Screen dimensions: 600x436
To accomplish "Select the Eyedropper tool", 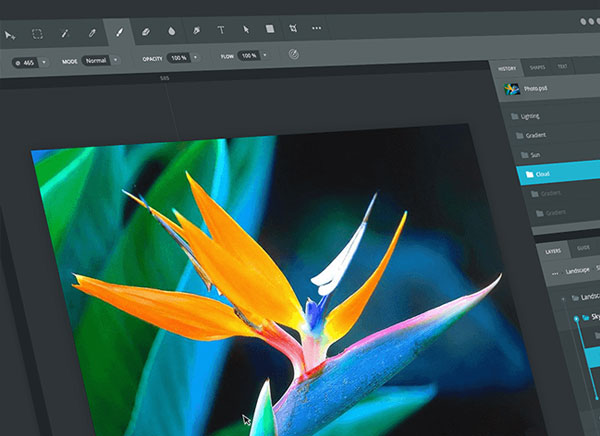I will [65, 34].
